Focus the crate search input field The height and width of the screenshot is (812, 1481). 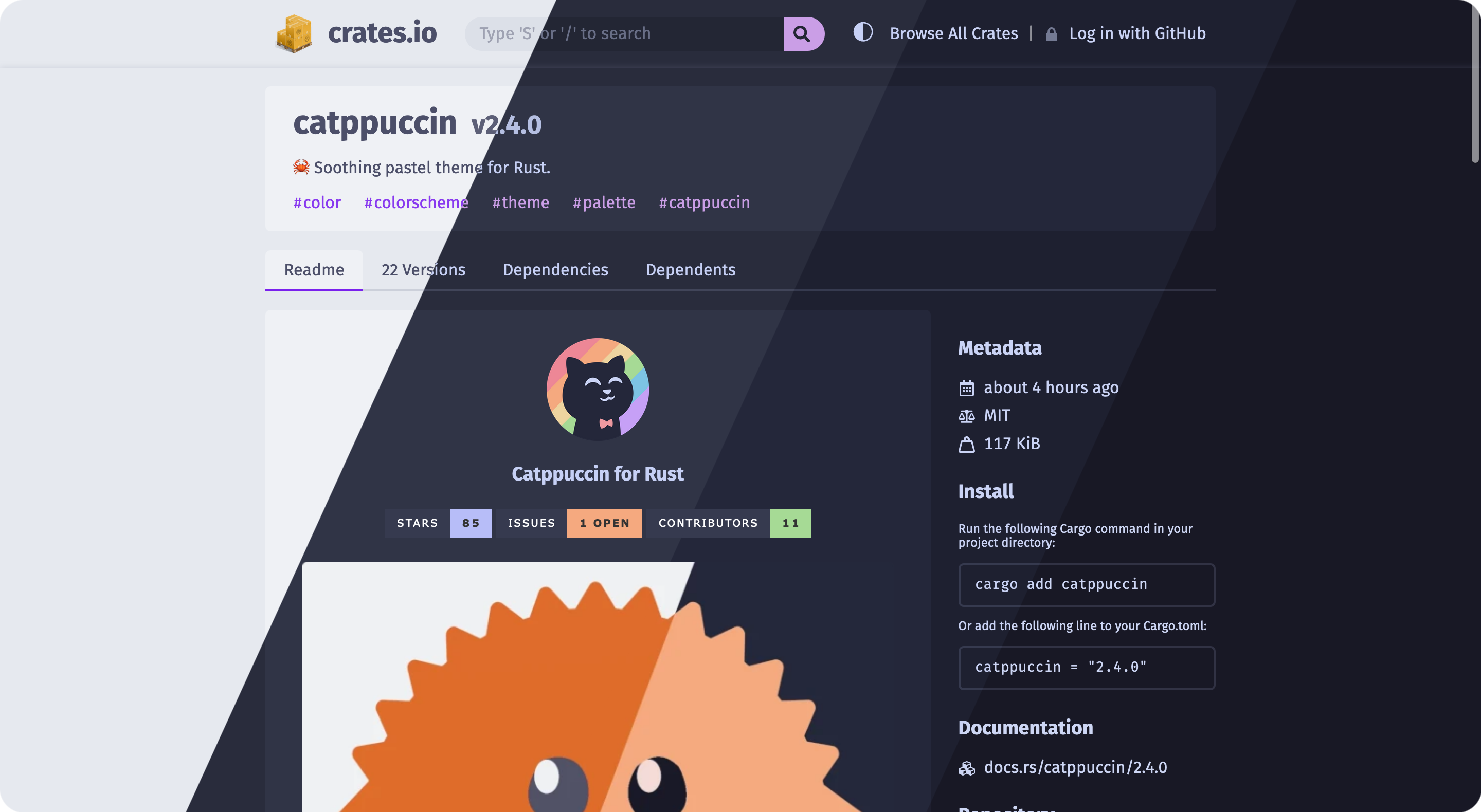tap(624, 33)
